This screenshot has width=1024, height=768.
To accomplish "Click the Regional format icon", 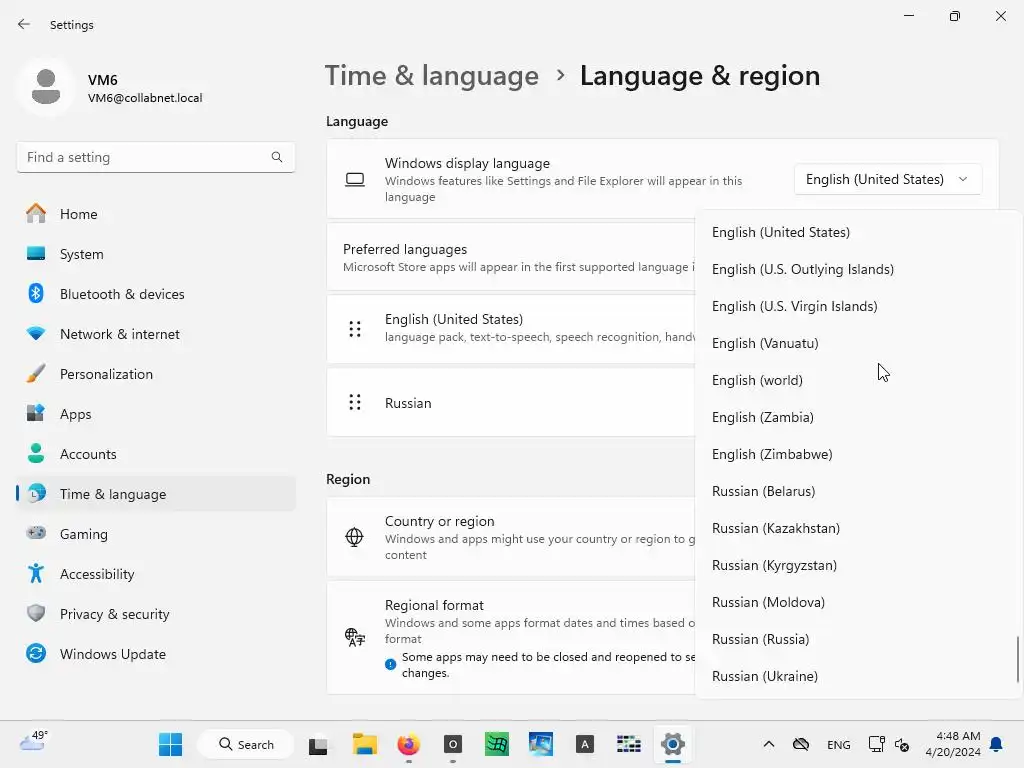I will click(355, 637).
